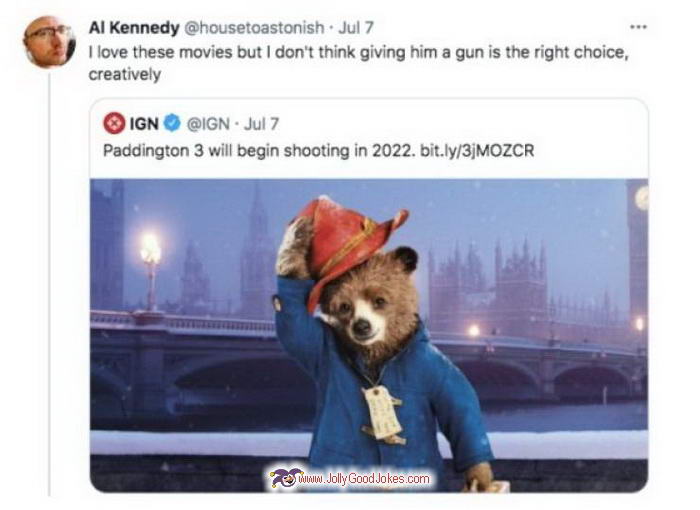The image size is (700, 510).
Task: Click the Big Ben clock face in the photo
Action: coord(642,198)
